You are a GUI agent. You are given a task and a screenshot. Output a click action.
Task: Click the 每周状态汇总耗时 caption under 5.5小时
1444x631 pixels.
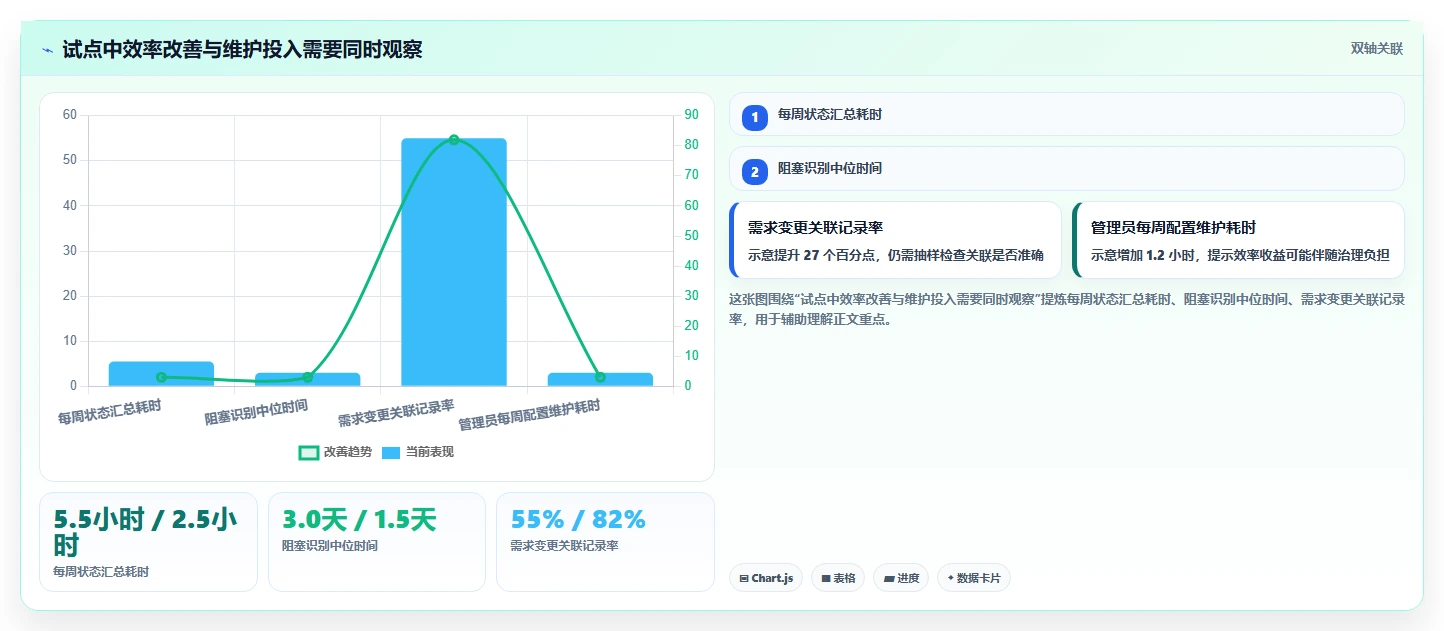[101, 571]
